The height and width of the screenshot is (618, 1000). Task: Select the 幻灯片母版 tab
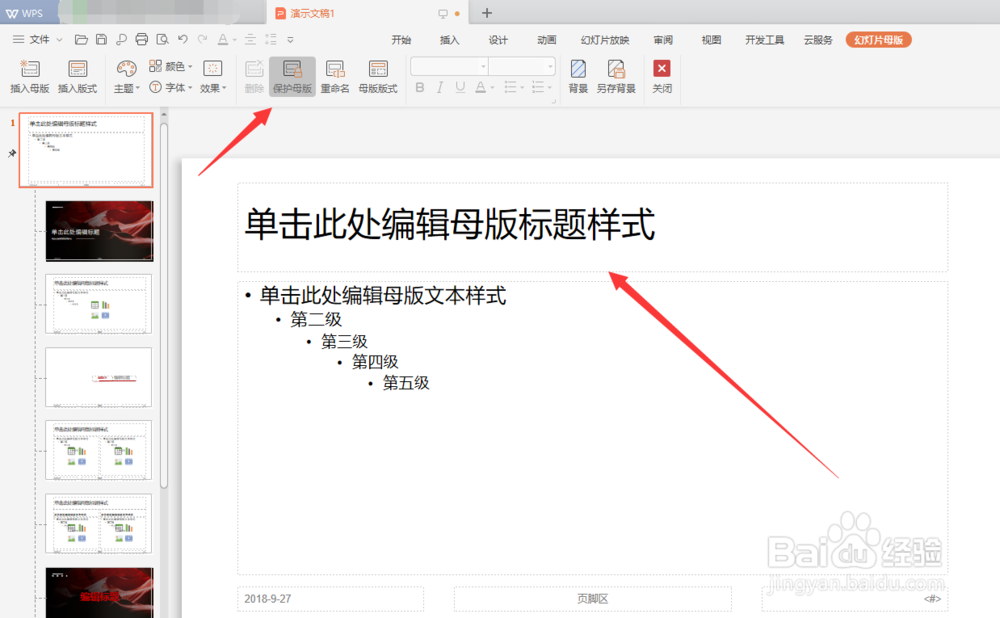879,40
